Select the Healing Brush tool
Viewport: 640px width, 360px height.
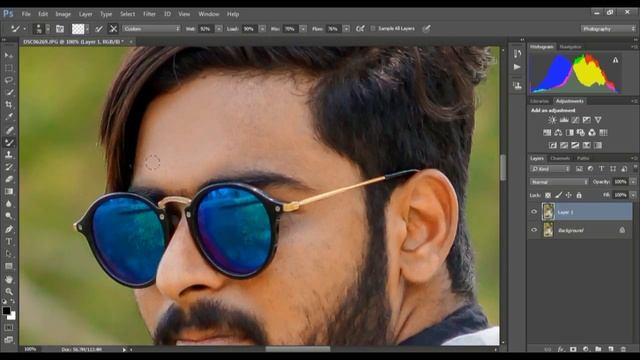(x=9, y=130)
